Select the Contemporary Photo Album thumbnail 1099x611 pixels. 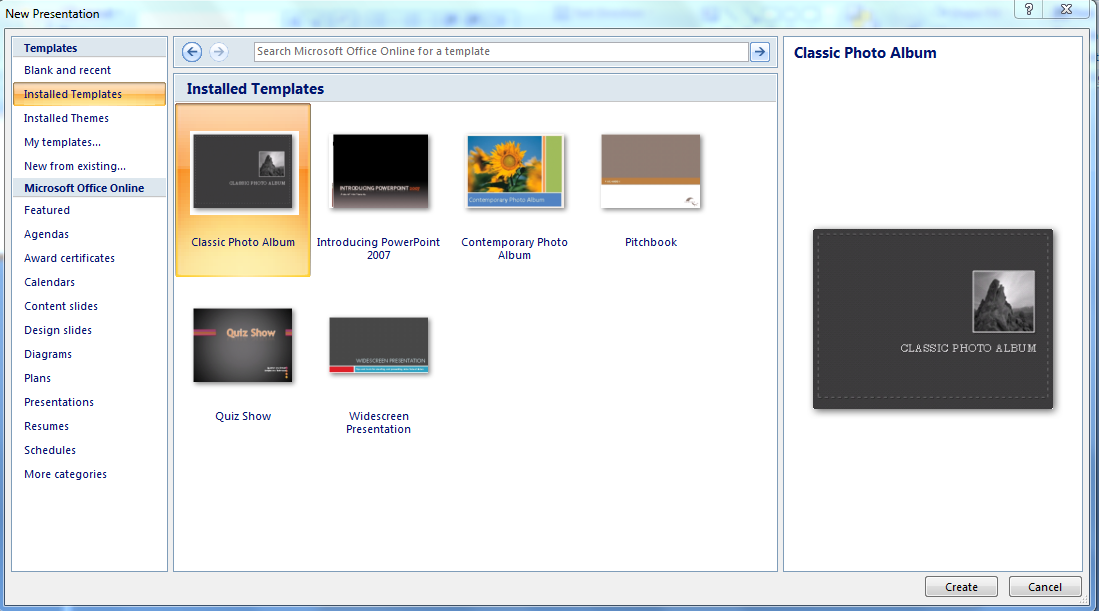tap(514, 172)
